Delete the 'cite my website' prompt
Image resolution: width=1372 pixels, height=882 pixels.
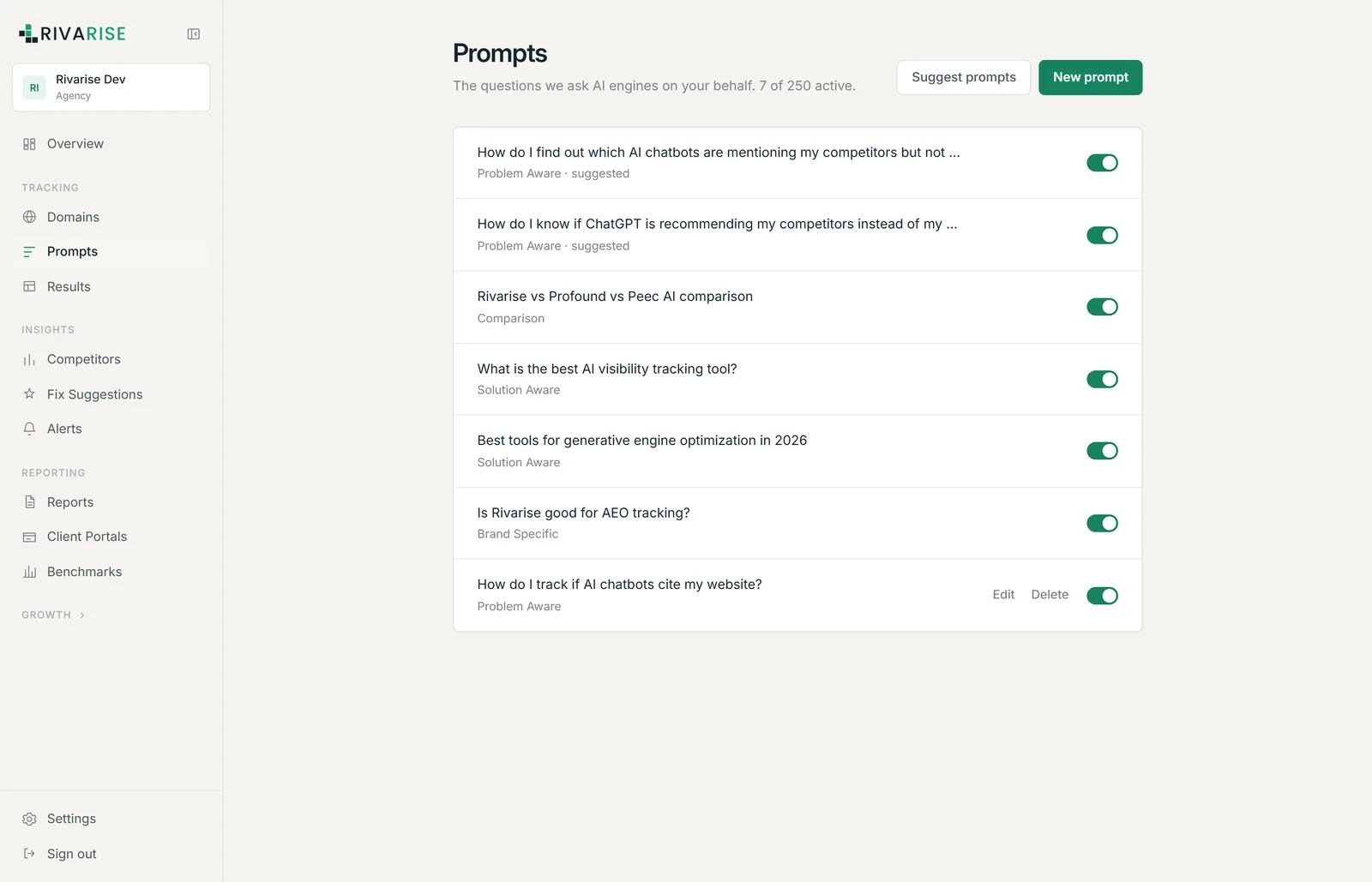[1050, 595]
